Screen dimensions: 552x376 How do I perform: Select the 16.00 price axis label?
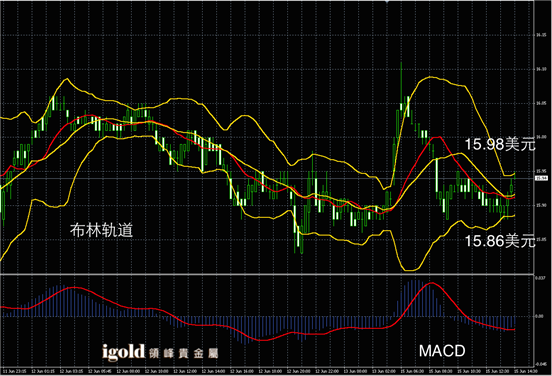[541, 137]
